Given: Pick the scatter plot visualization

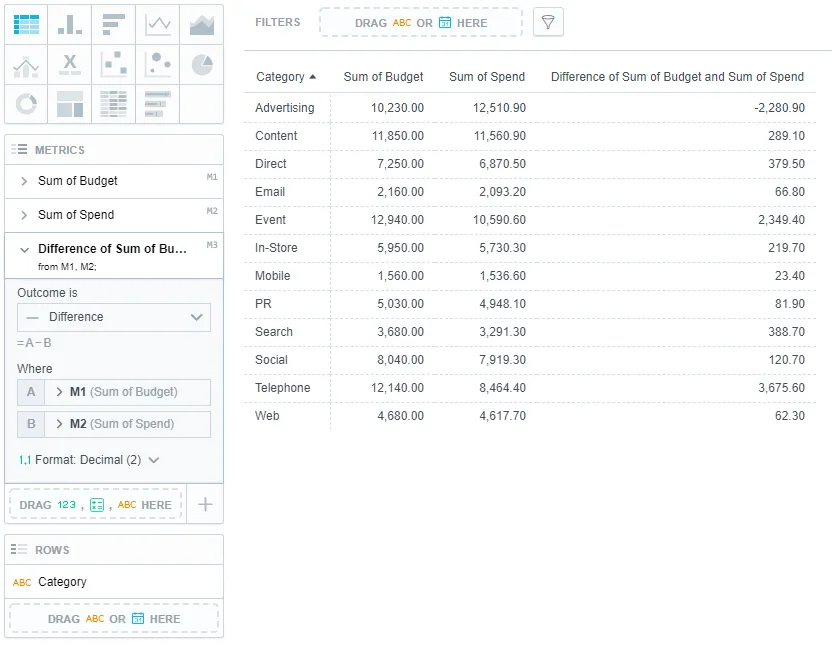Looking at the screenshot, I should (114, 63).
